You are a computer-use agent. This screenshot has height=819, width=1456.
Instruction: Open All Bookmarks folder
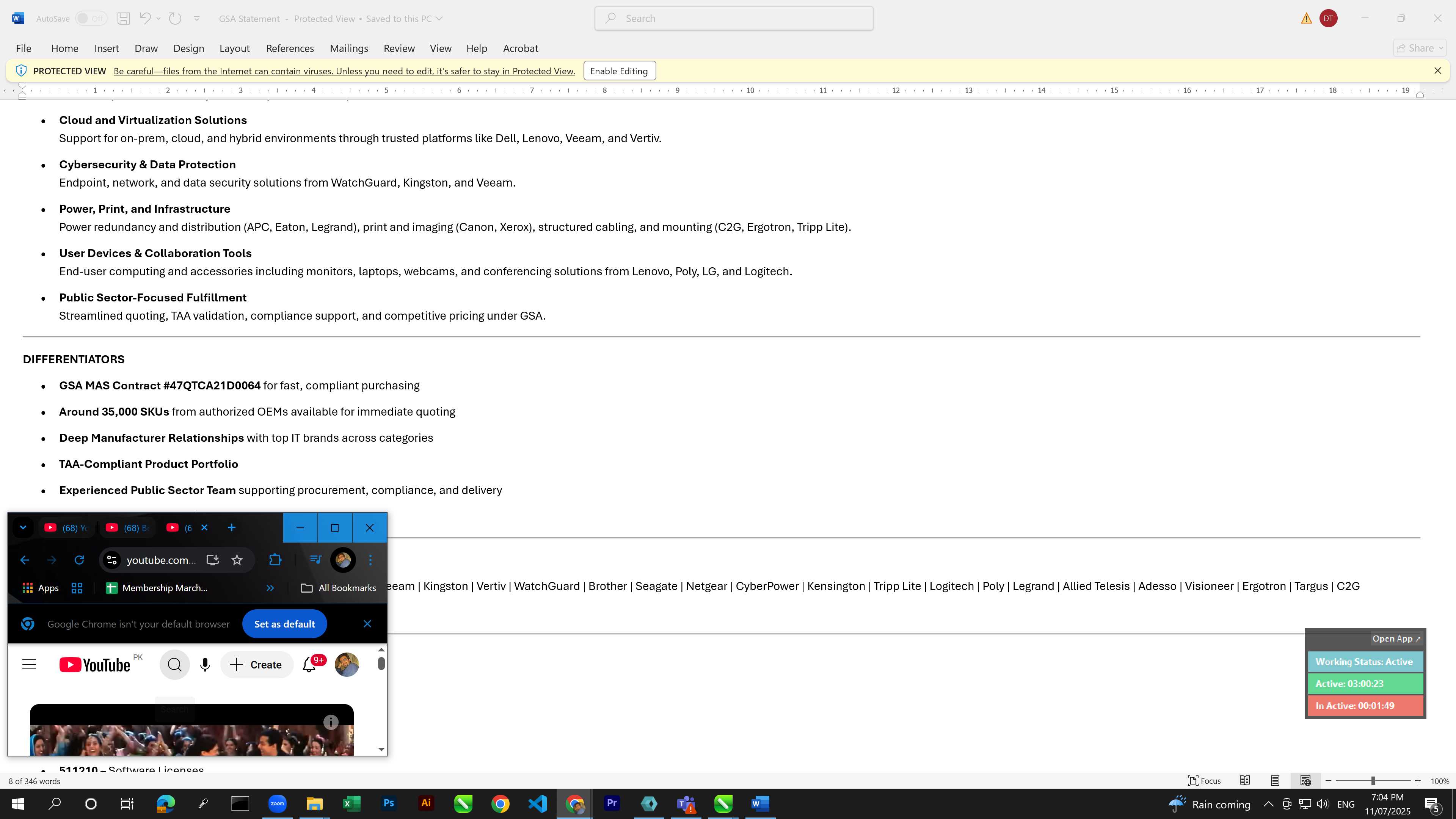338,588
